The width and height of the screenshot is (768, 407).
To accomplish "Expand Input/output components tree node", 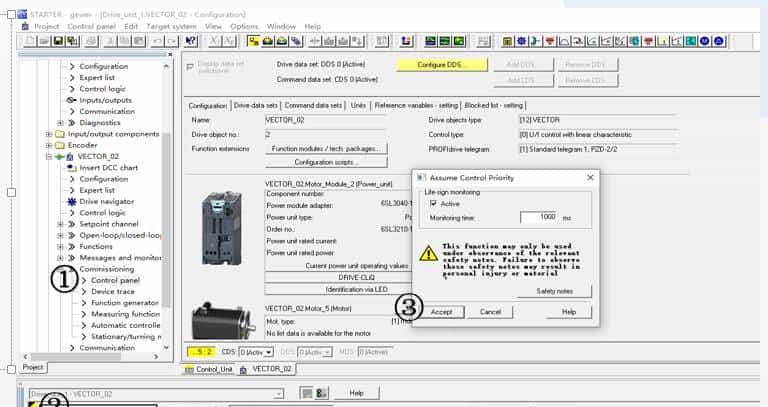I will pos(48,134).
